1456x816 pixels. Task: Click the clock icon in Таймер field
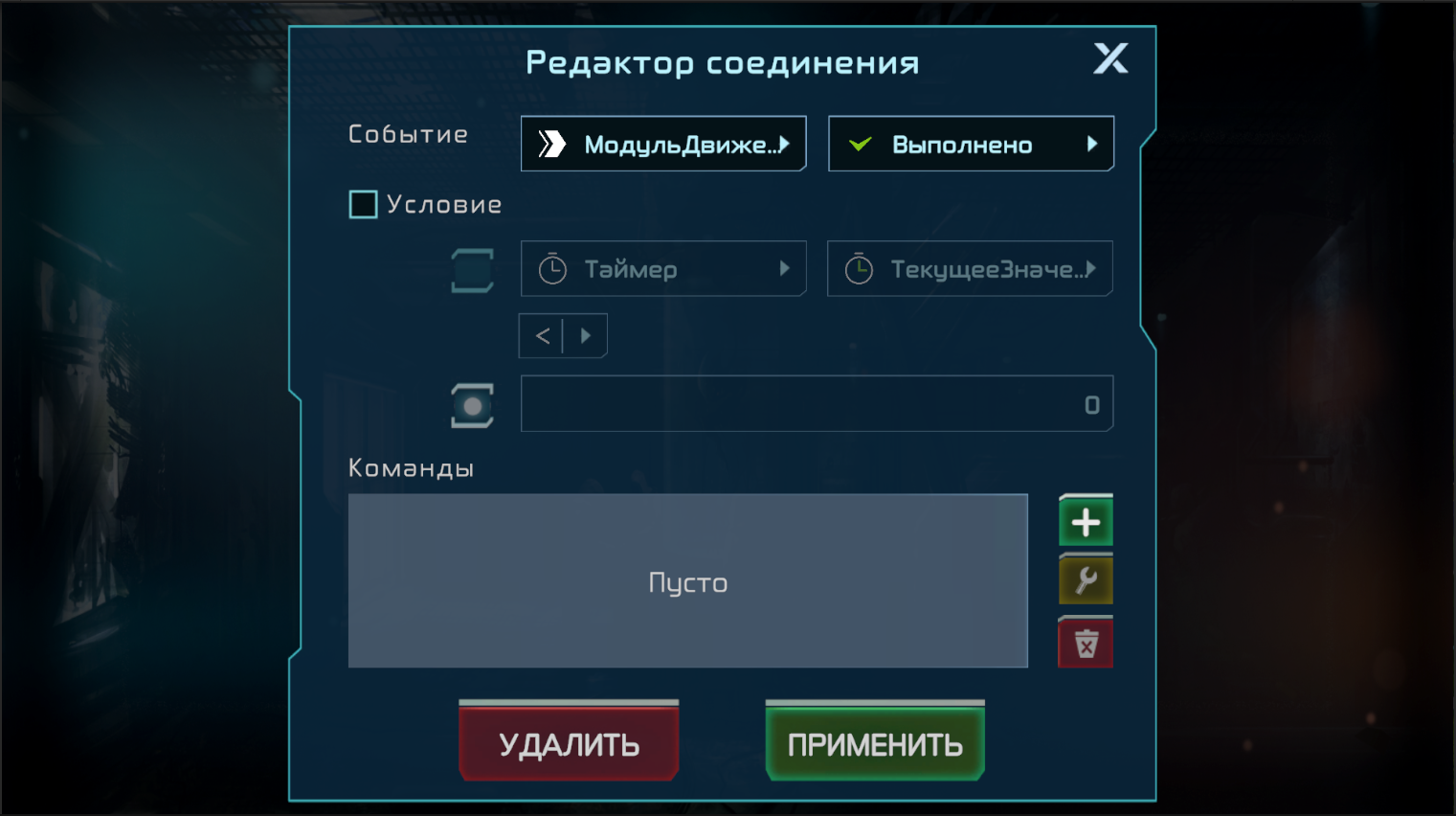[552, 269]
